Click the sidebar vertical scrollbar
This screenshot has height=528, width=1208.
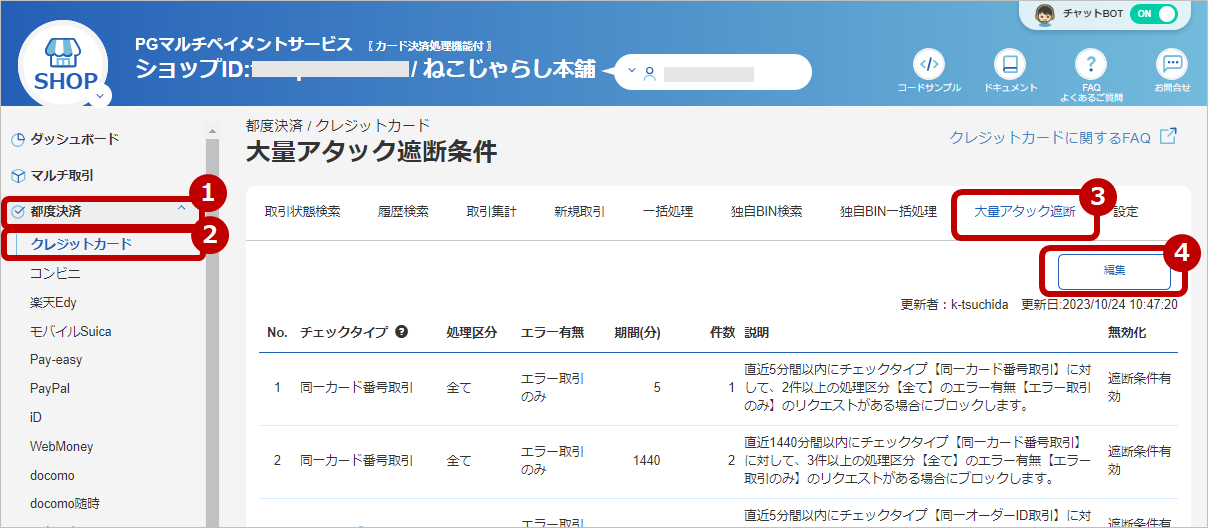(211, 330)
